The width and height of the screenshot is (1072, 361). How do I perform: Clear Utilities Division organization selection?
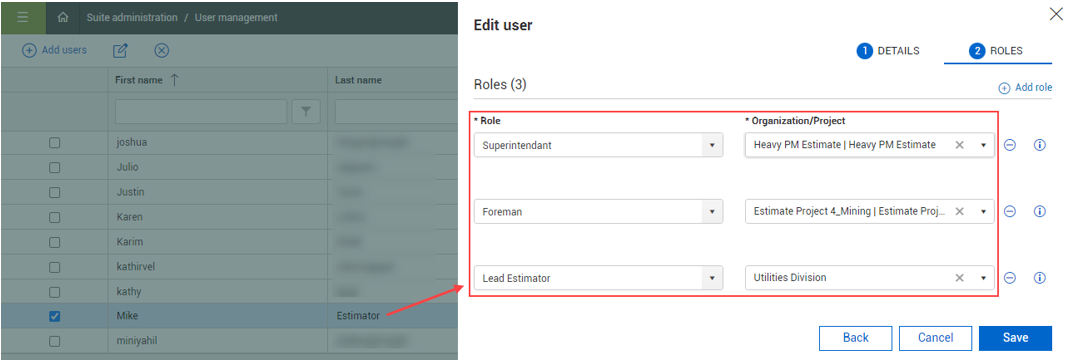tap(959, 278)
